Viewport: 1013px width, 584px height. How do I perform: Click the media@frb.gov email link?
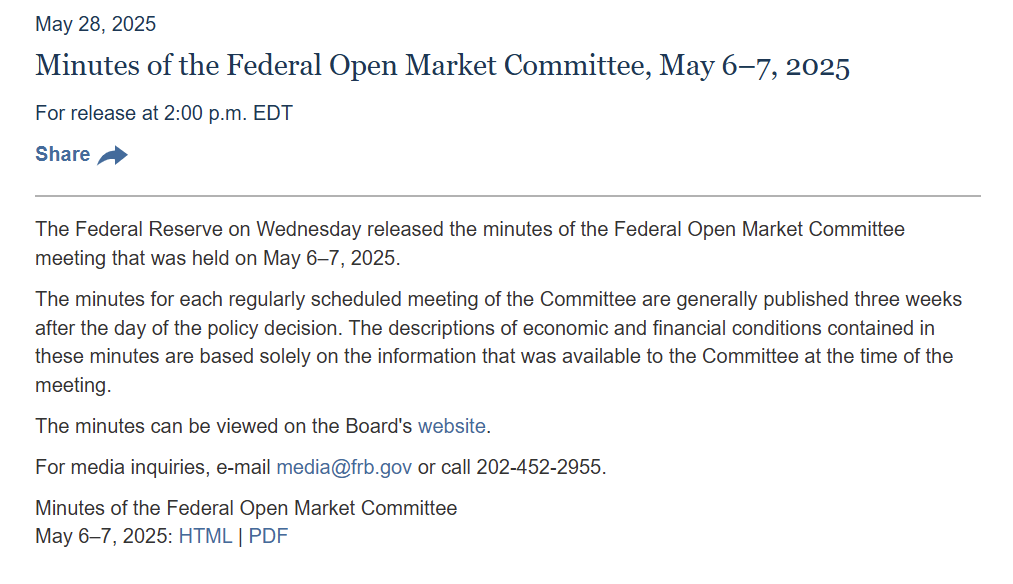(344, 467)
